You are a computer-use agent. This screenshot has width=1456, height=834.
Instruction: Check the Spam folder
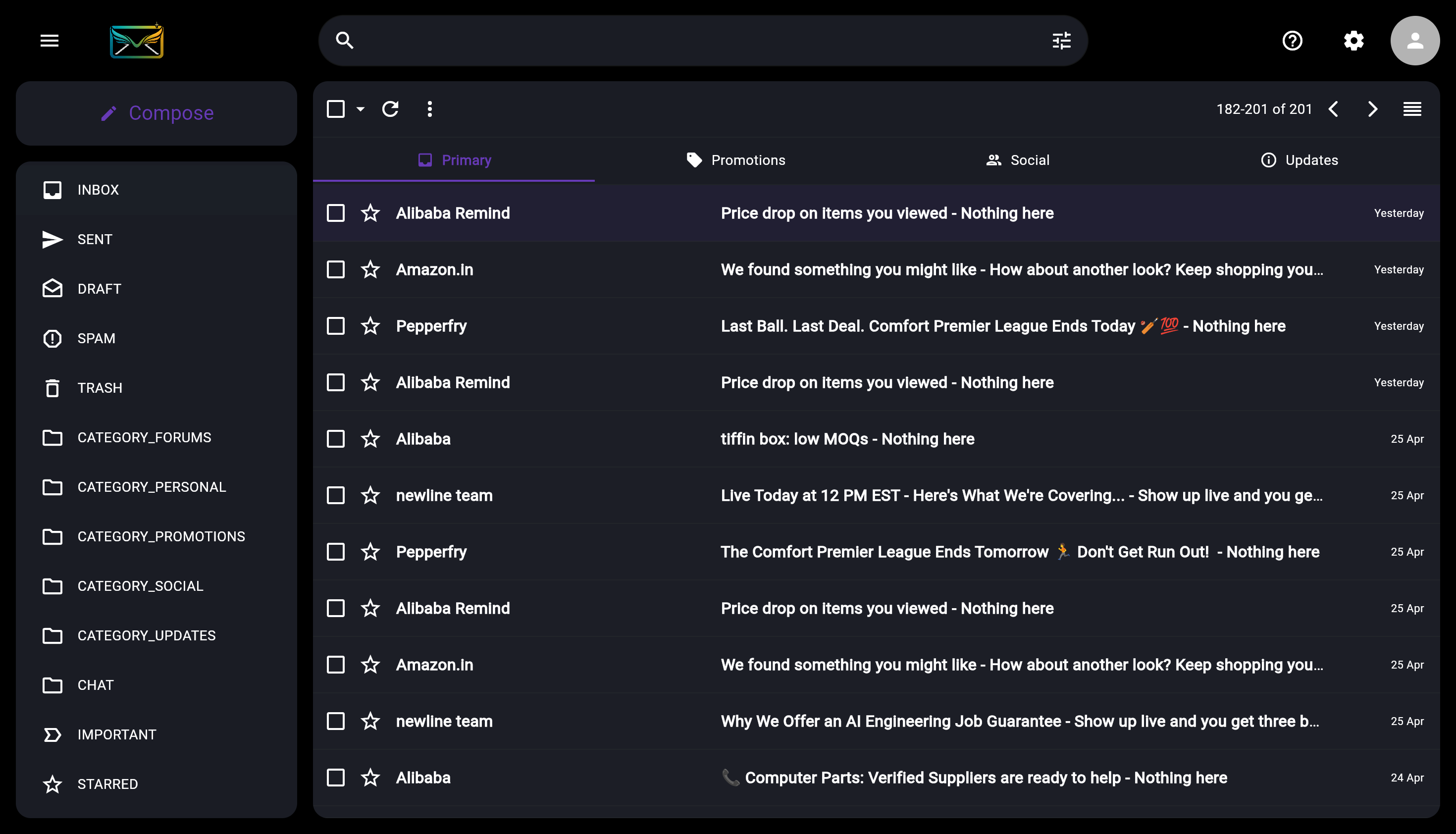click(x=96, y=338)
